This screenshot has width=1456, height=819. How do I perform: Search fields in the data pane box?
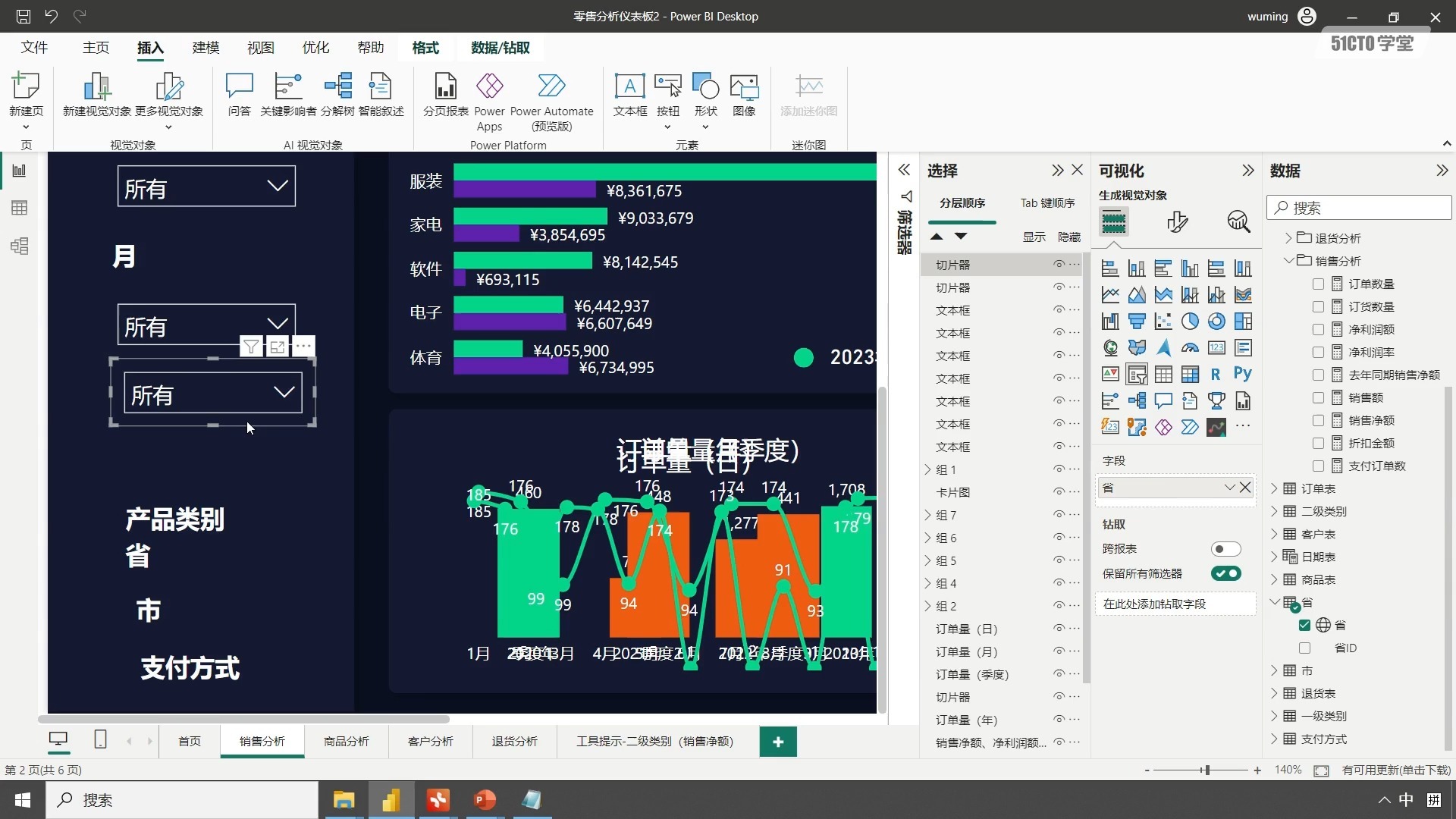1359,208
